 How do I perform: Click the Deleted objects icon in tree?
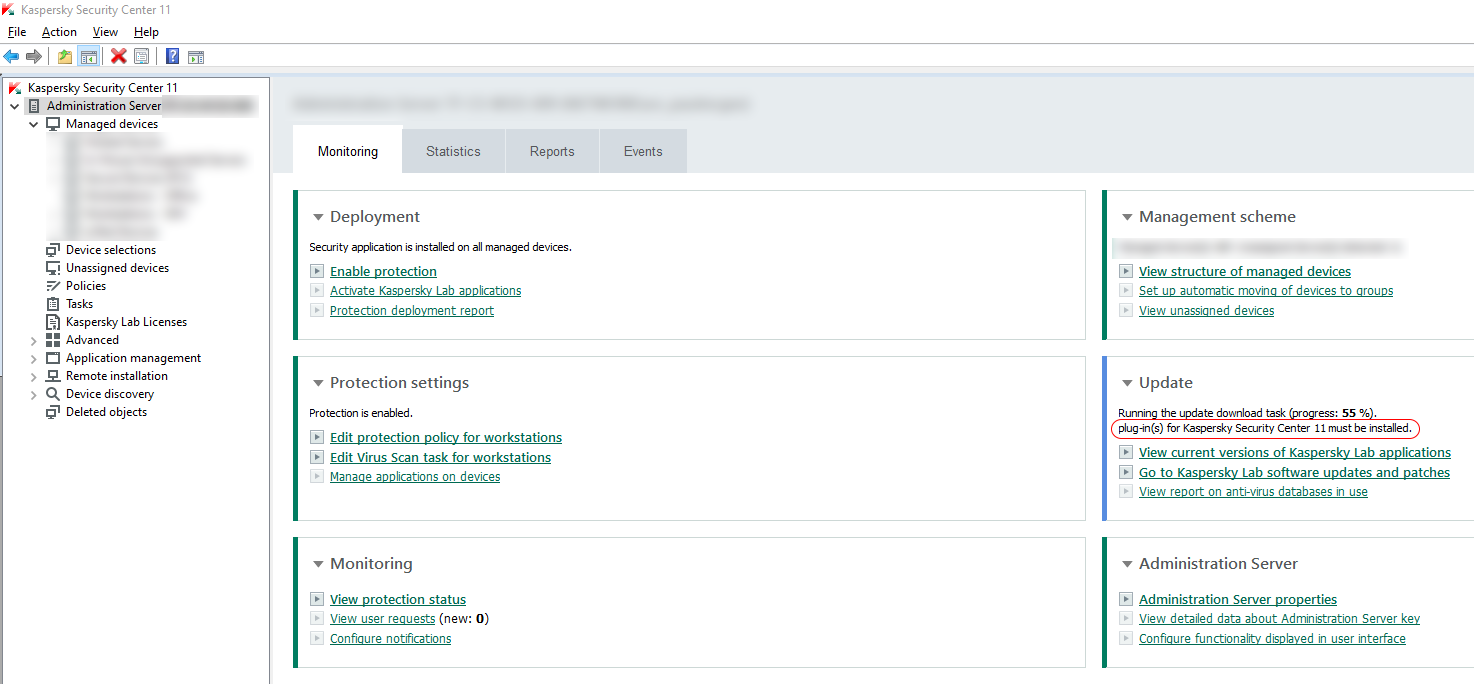53,412
